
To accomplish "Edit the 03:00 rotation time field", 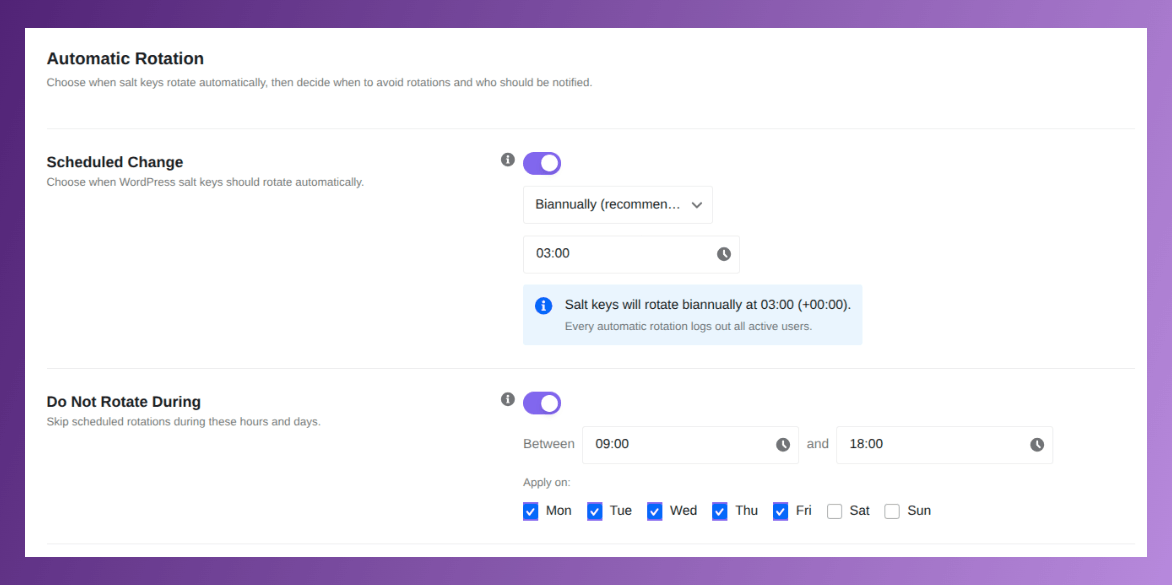I will tap(632, 254).
